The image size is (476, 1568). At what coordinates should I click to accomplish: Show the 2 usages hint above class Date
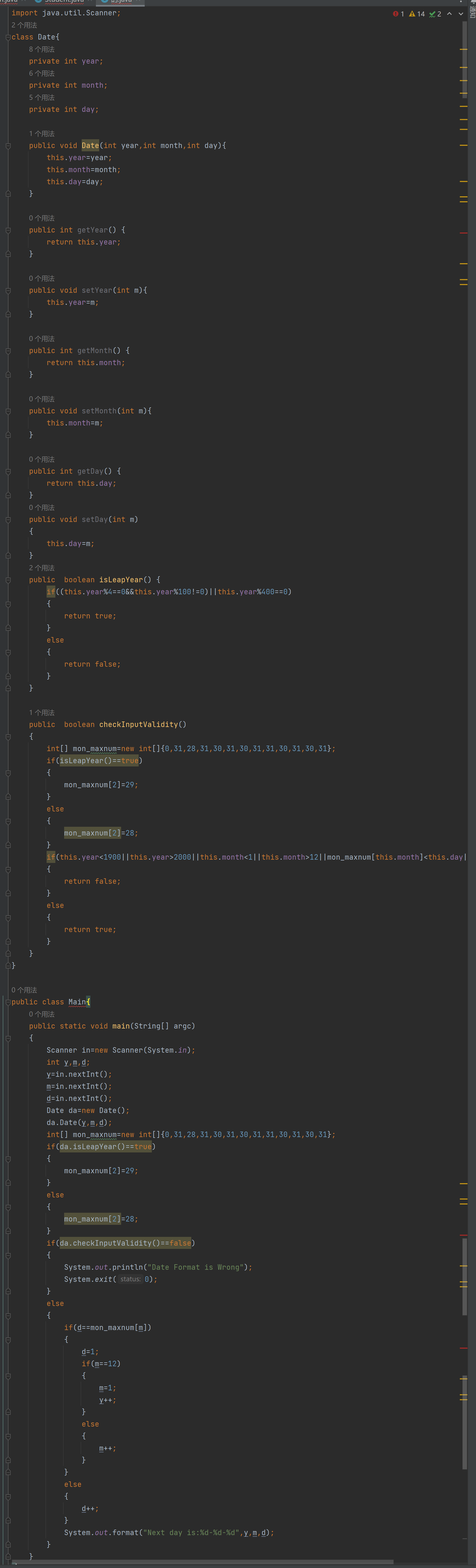point(24,25)
